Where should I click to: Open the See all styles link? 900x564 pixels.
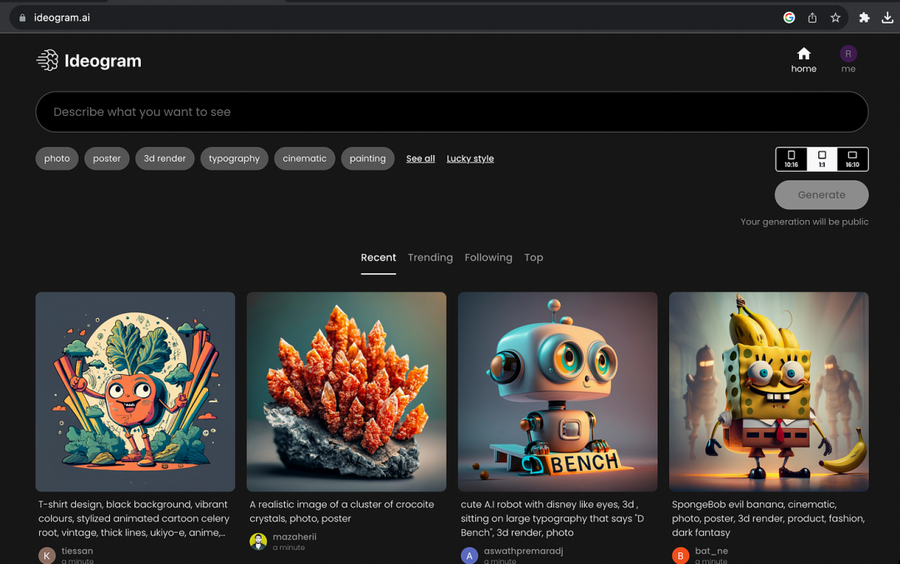420,158
